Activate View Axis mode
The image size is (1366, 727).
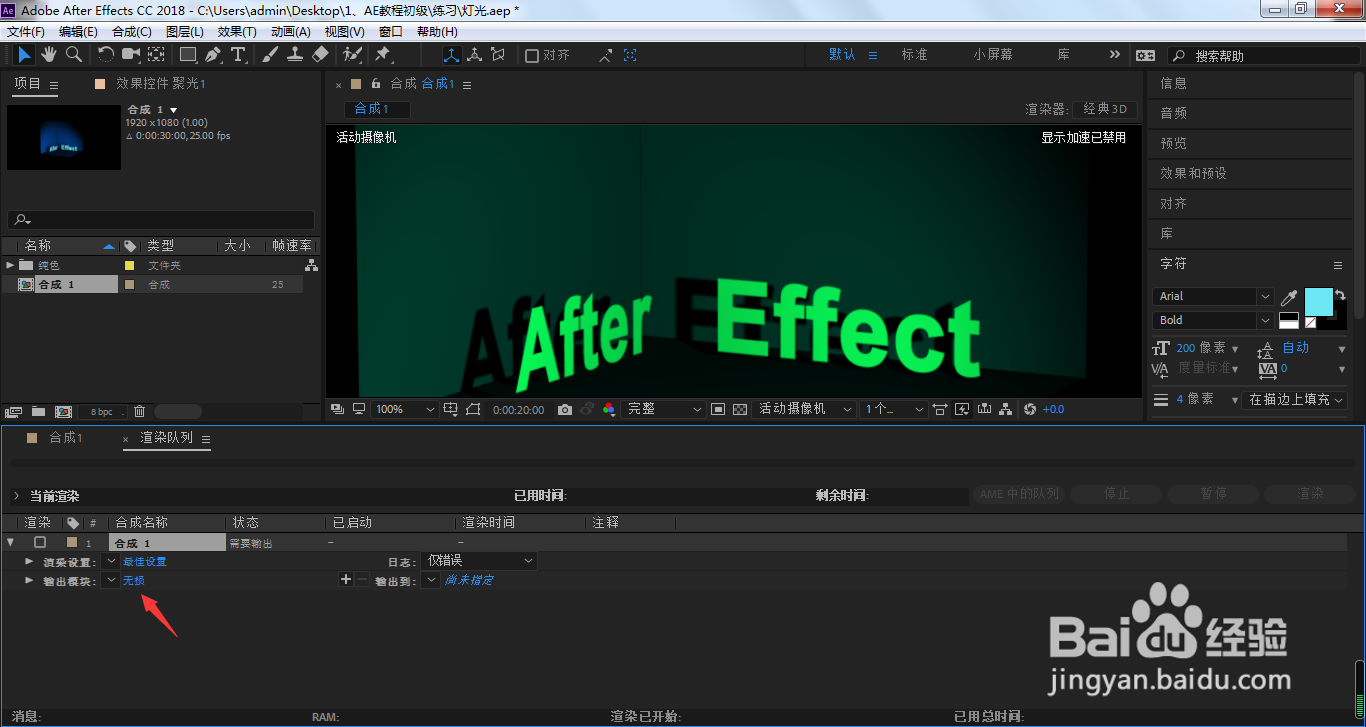pyautogui.click(x=498, y=55)
